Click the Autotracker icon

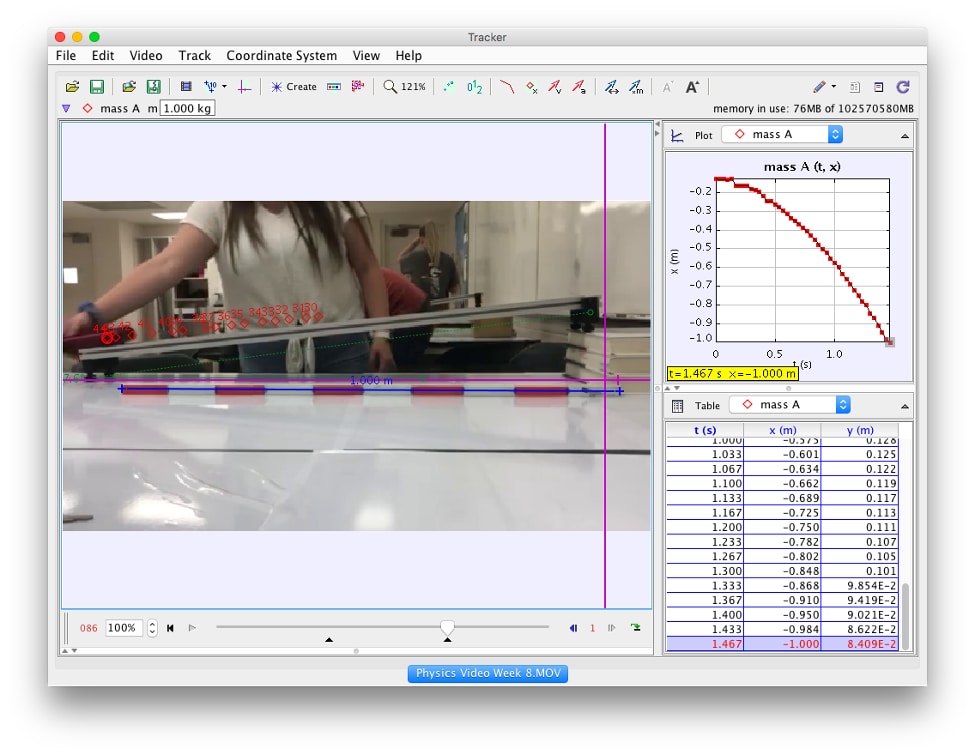pos(358,86)
